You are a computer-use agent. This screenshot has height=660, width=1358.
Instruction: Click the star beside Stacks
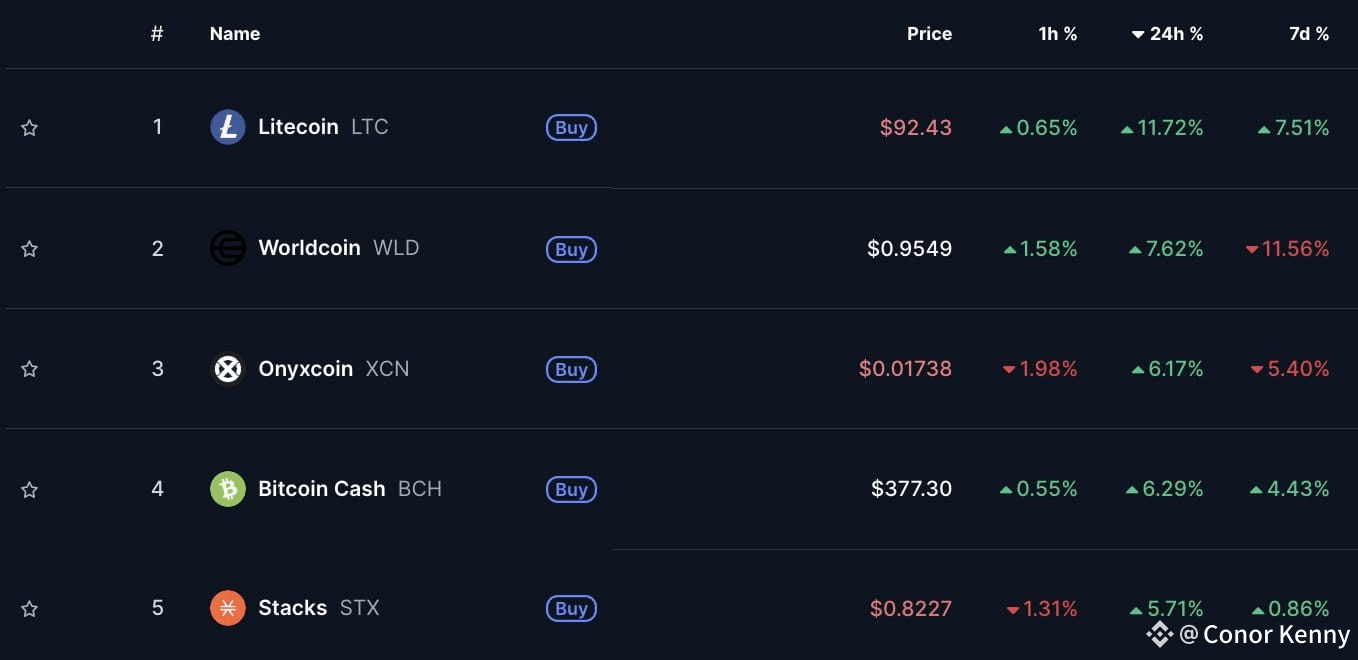coord(29,607)
